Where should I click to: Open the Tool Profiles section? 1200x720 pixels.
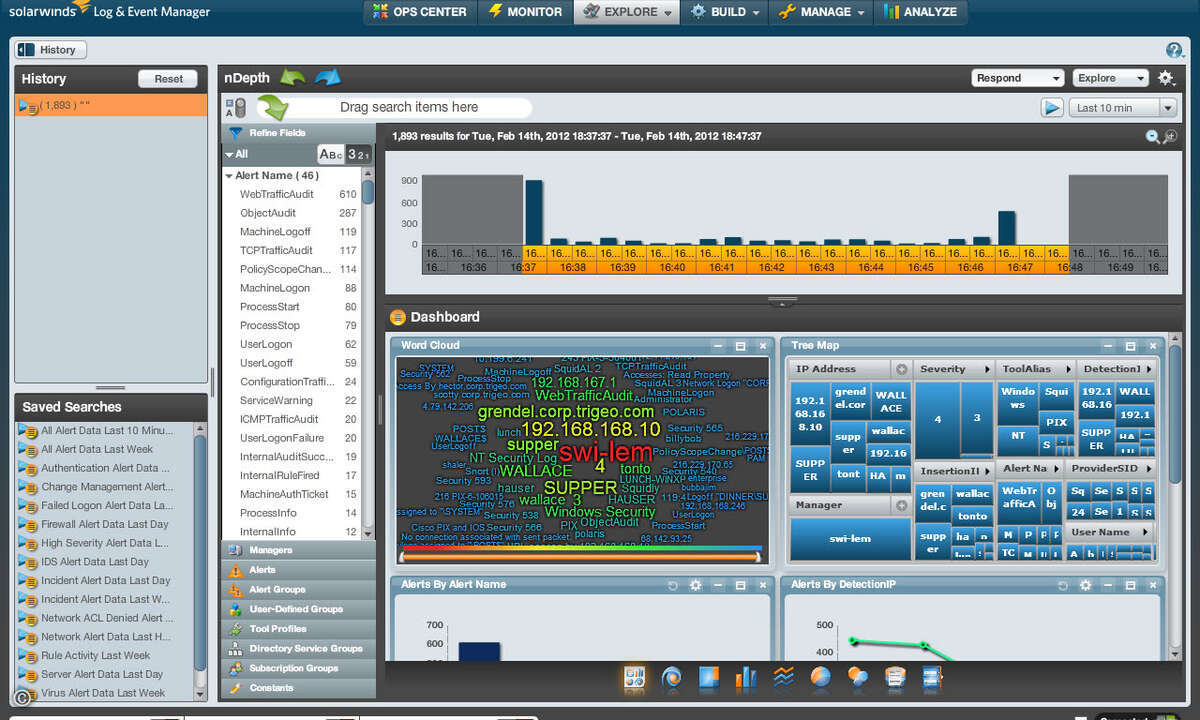298,629
